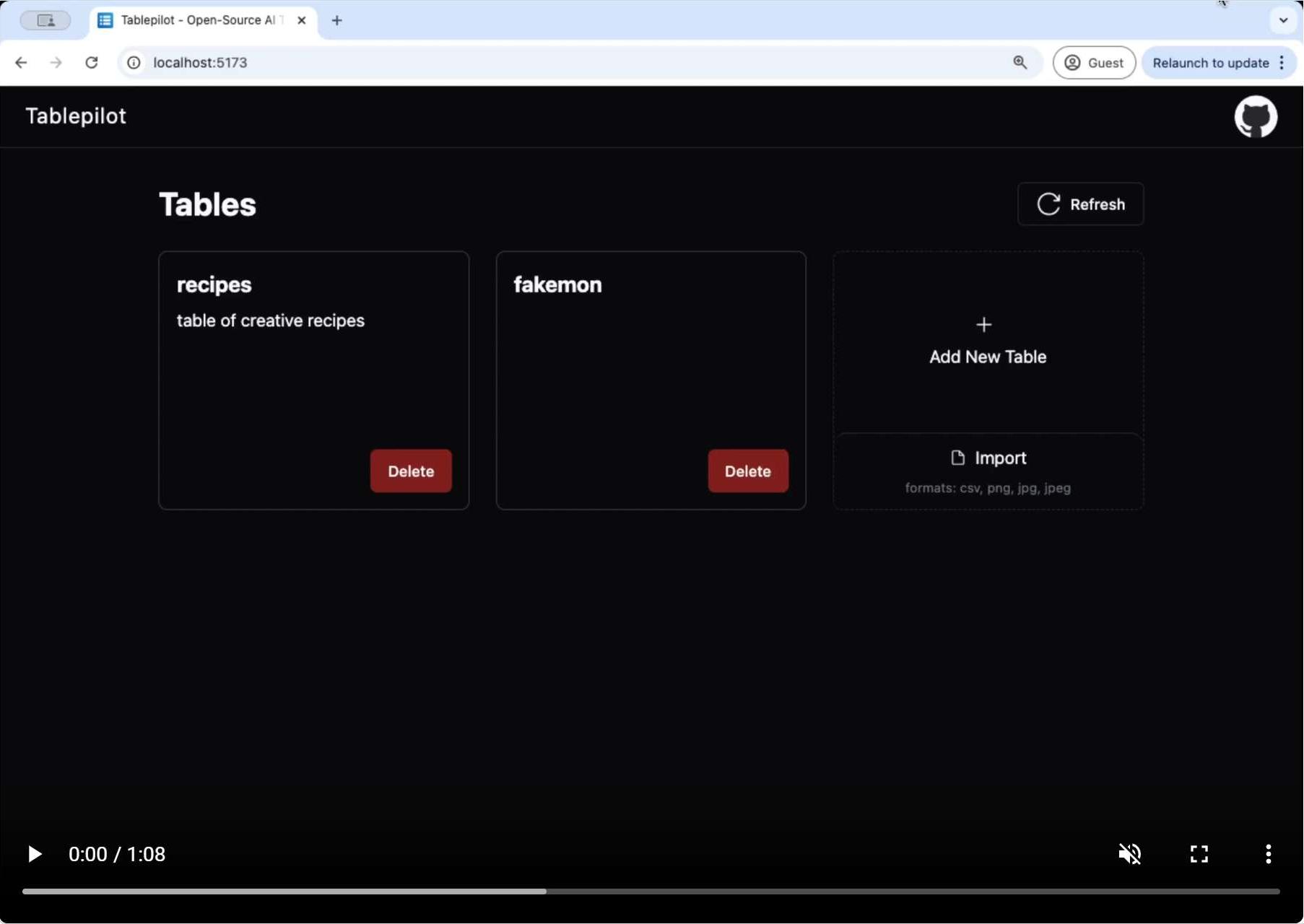Open the GitHub repository icon

point(1256,116)
